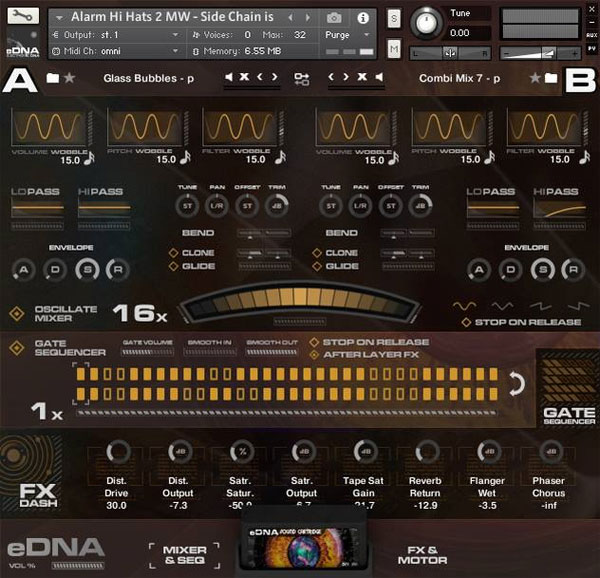Open the instrument info icon
Screen dimensions: 600x578
pyautogui.click(x=362, y=18)
